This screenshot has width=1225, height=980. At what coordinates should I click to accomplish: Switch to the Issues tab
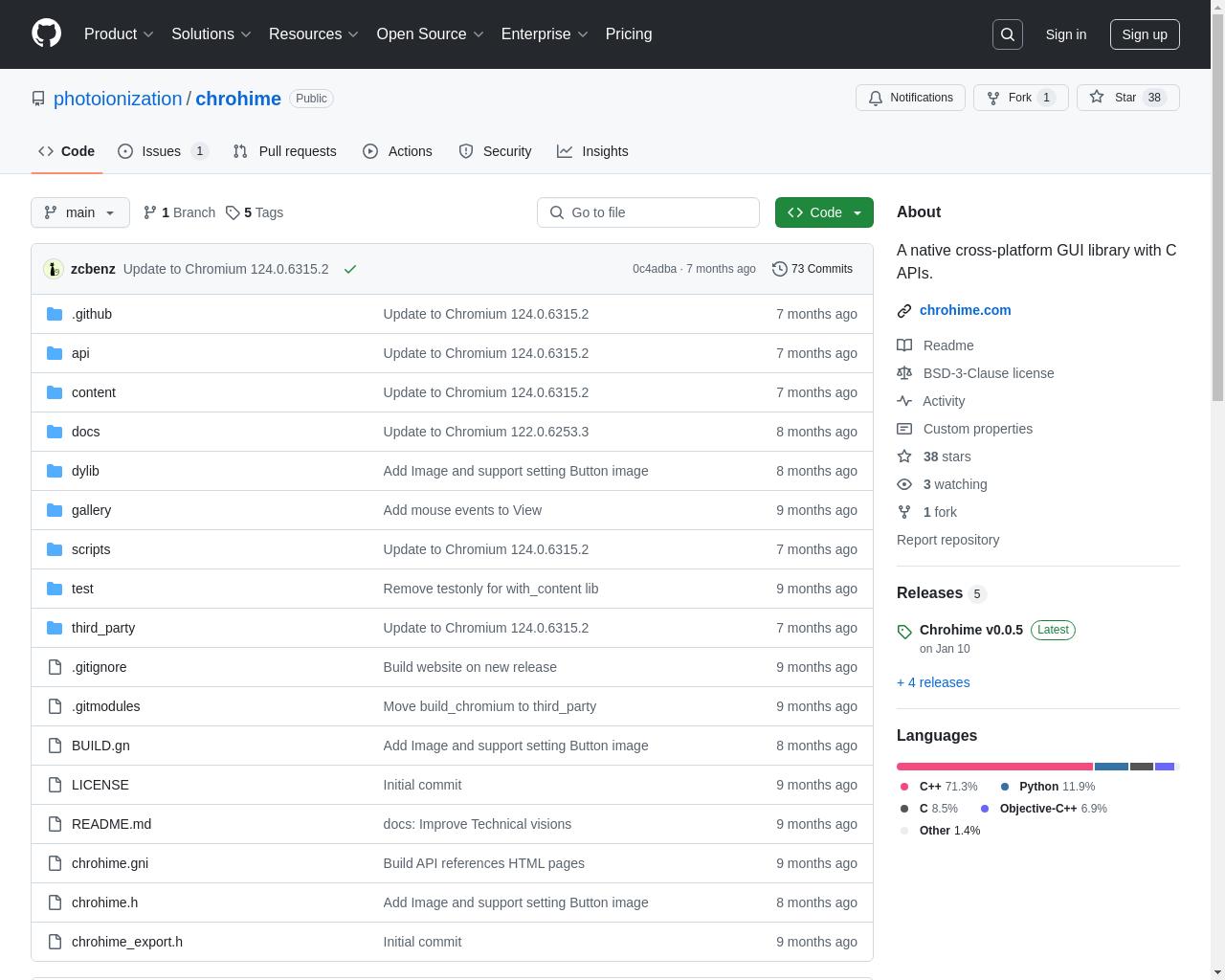(163, 151)
